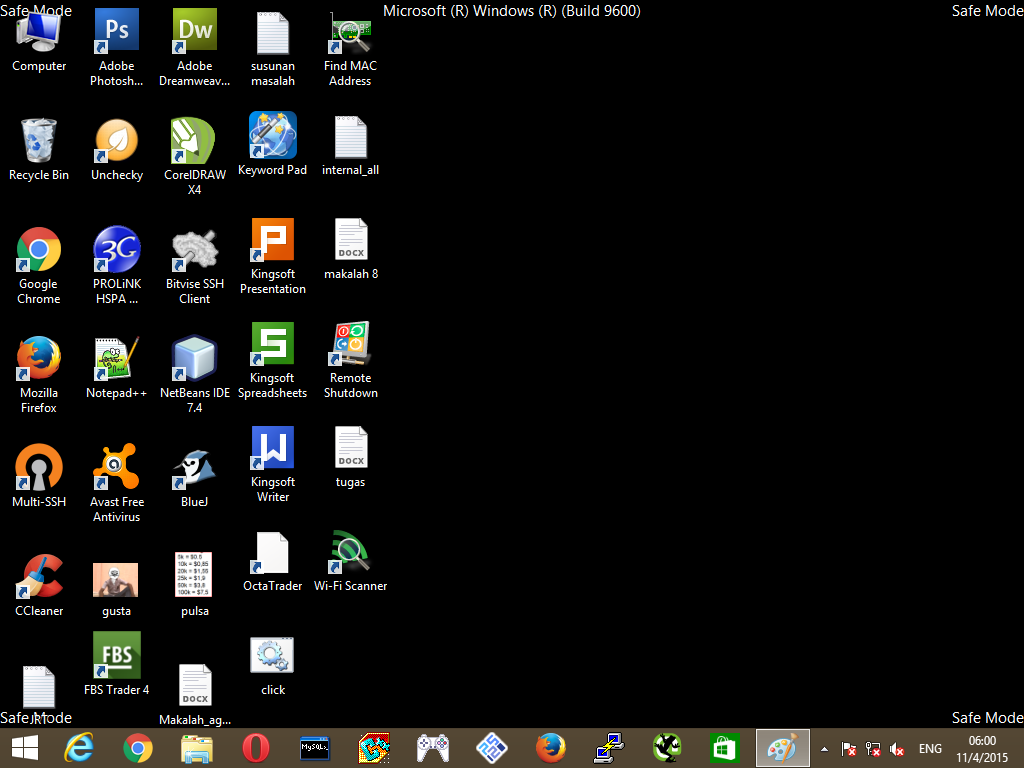Select the FBS Trader 4 shortcut

[116, 664]
